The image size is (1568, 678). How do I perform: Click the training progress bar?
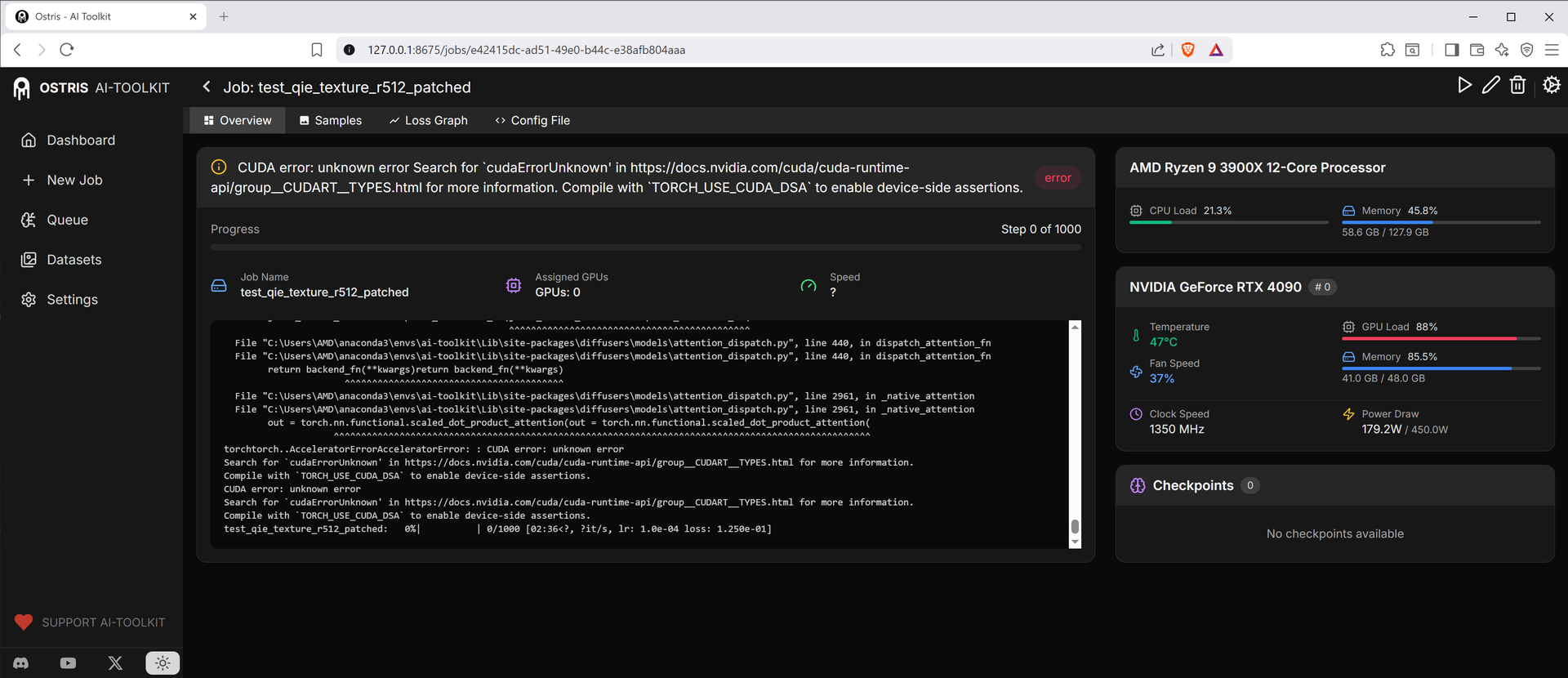646,247
